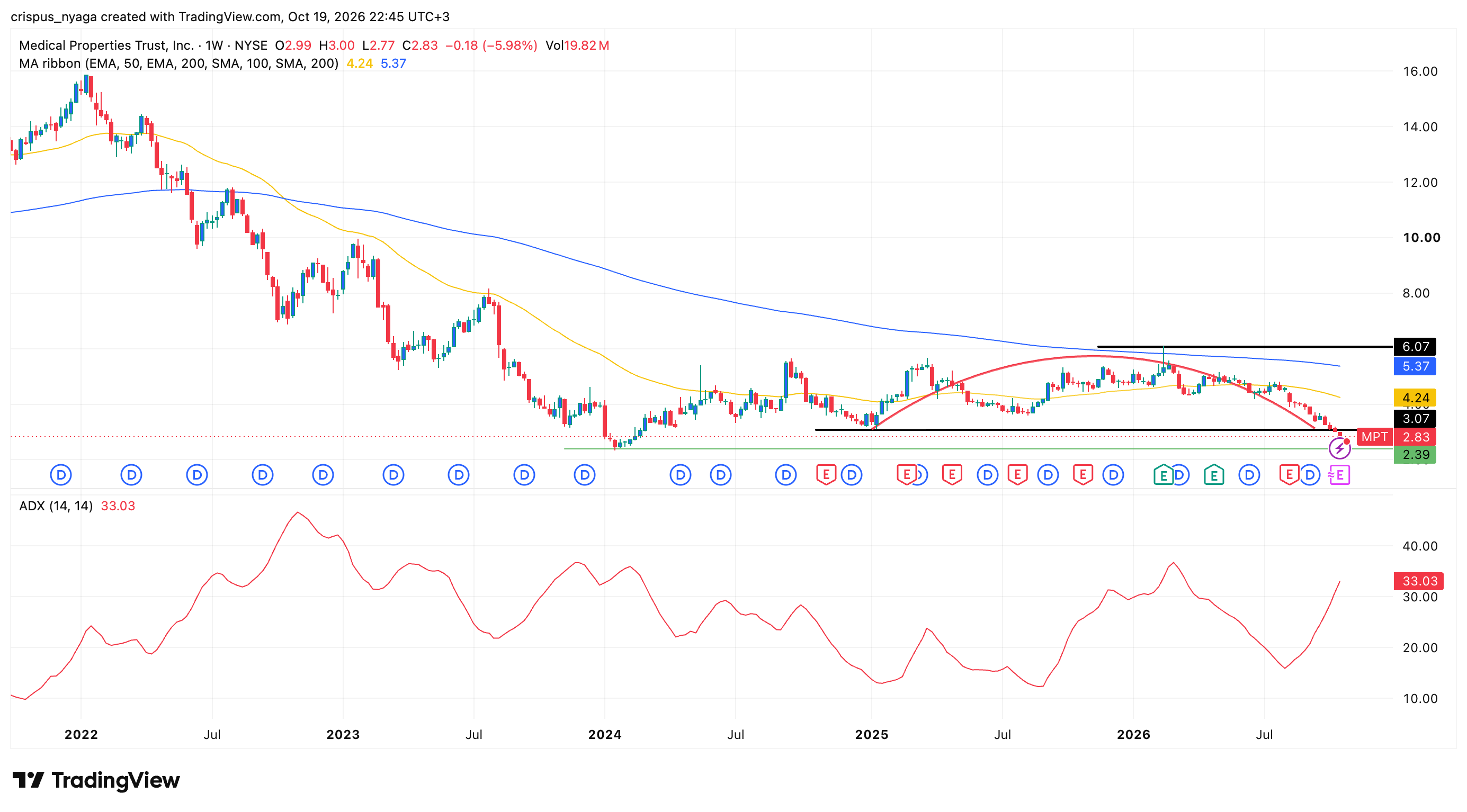Click the 2025 time axis label

[x=872, y=734]
